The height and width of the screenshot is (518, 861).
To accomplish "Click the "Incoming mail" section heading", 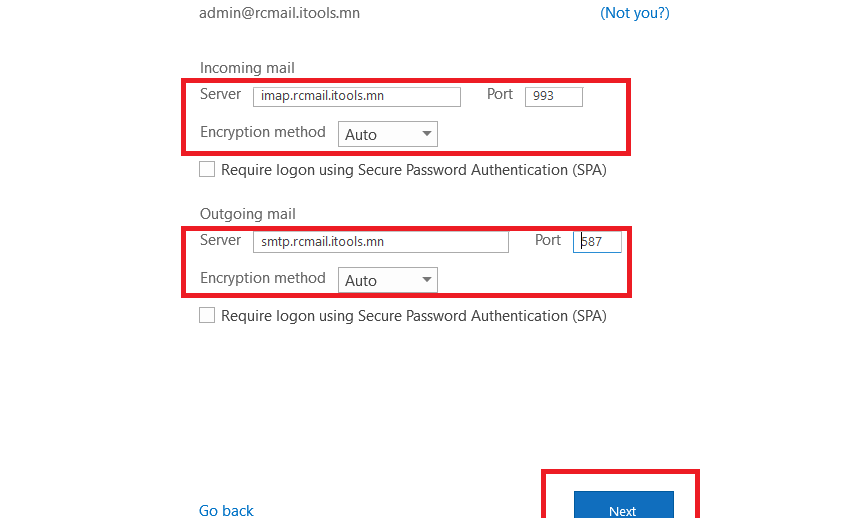I will click(247, 68).
